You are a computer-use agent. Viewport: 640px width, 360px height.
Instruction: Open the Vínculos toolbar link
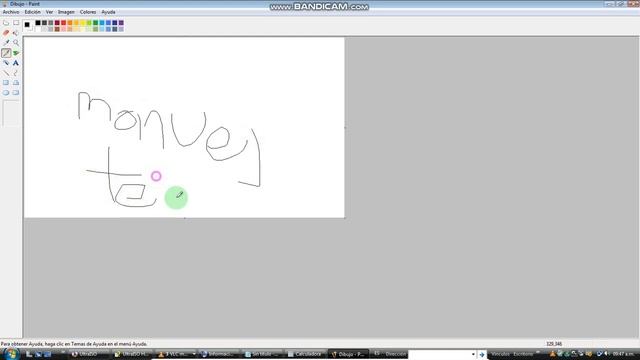click(500, 354)
